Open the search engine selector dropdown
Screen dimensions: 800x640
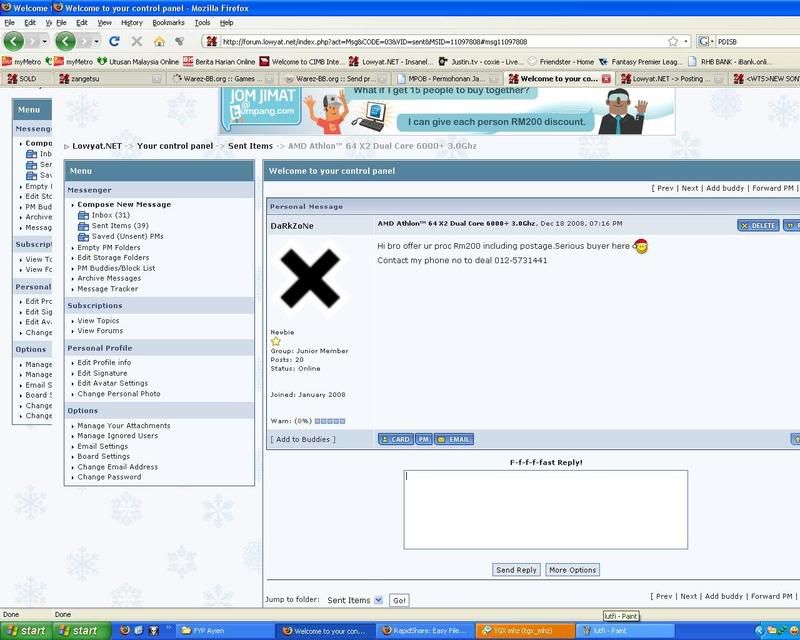[705, 41]
